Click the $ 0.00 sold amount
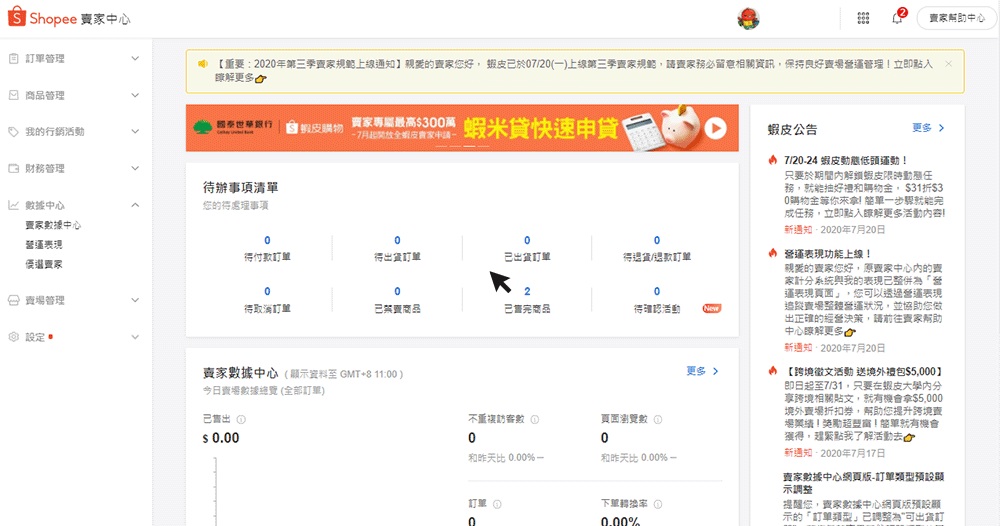1000x526 pixels. pos(221,438)
